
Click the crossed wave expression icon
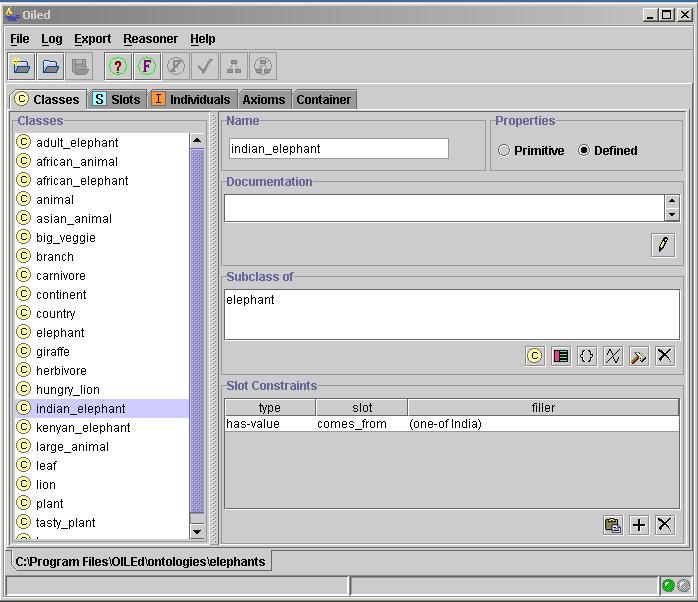click(x=613, y=356)
